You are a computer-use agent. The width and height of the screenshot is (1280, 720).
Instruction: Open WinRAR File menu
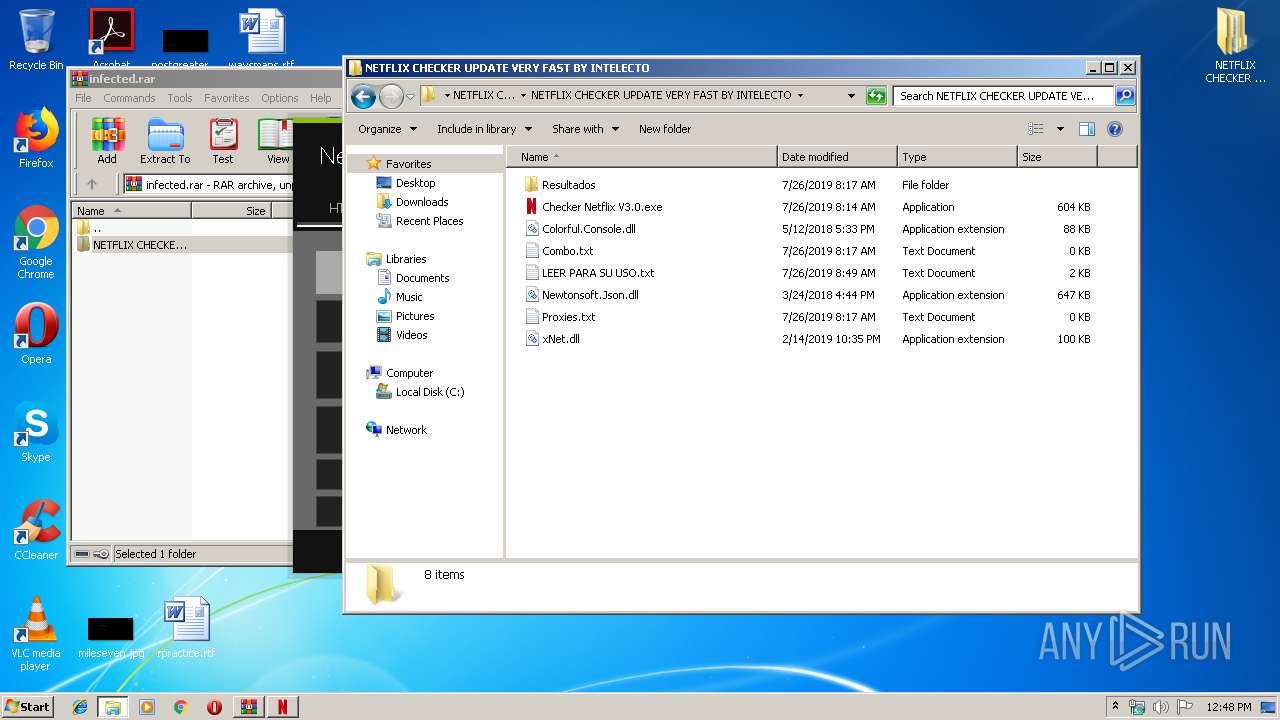pyautogui.click(x=83, y=98)
